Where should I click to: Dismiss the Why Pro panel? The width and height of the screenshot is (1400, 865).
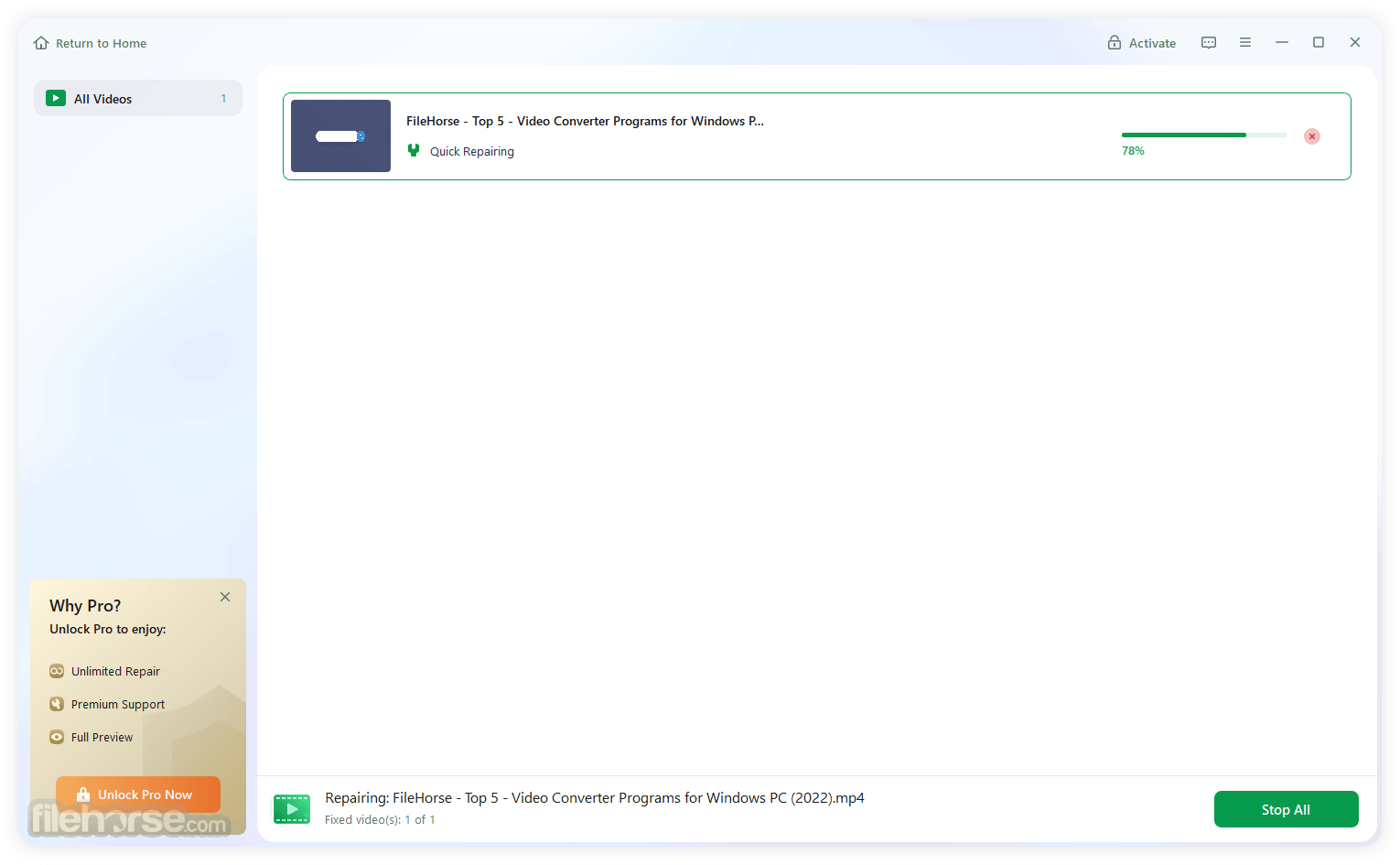pos(225,597)
